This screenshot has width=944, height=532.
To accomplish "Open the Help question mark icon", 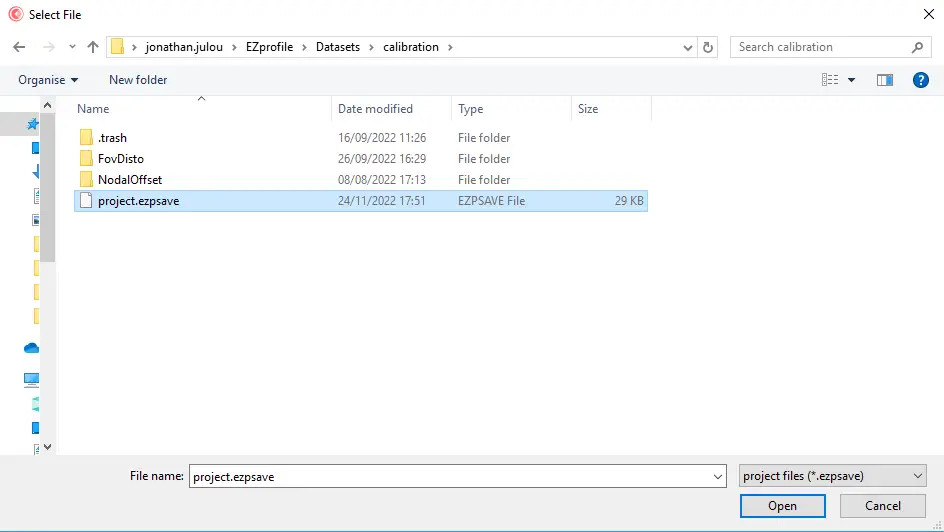I will (921, 80).
